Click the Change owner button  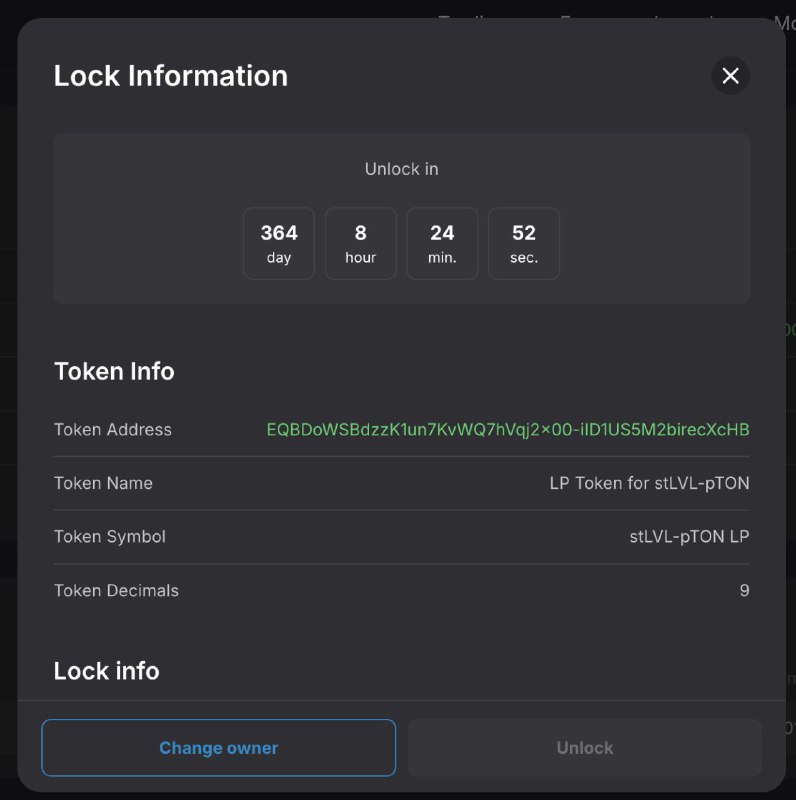218,747
